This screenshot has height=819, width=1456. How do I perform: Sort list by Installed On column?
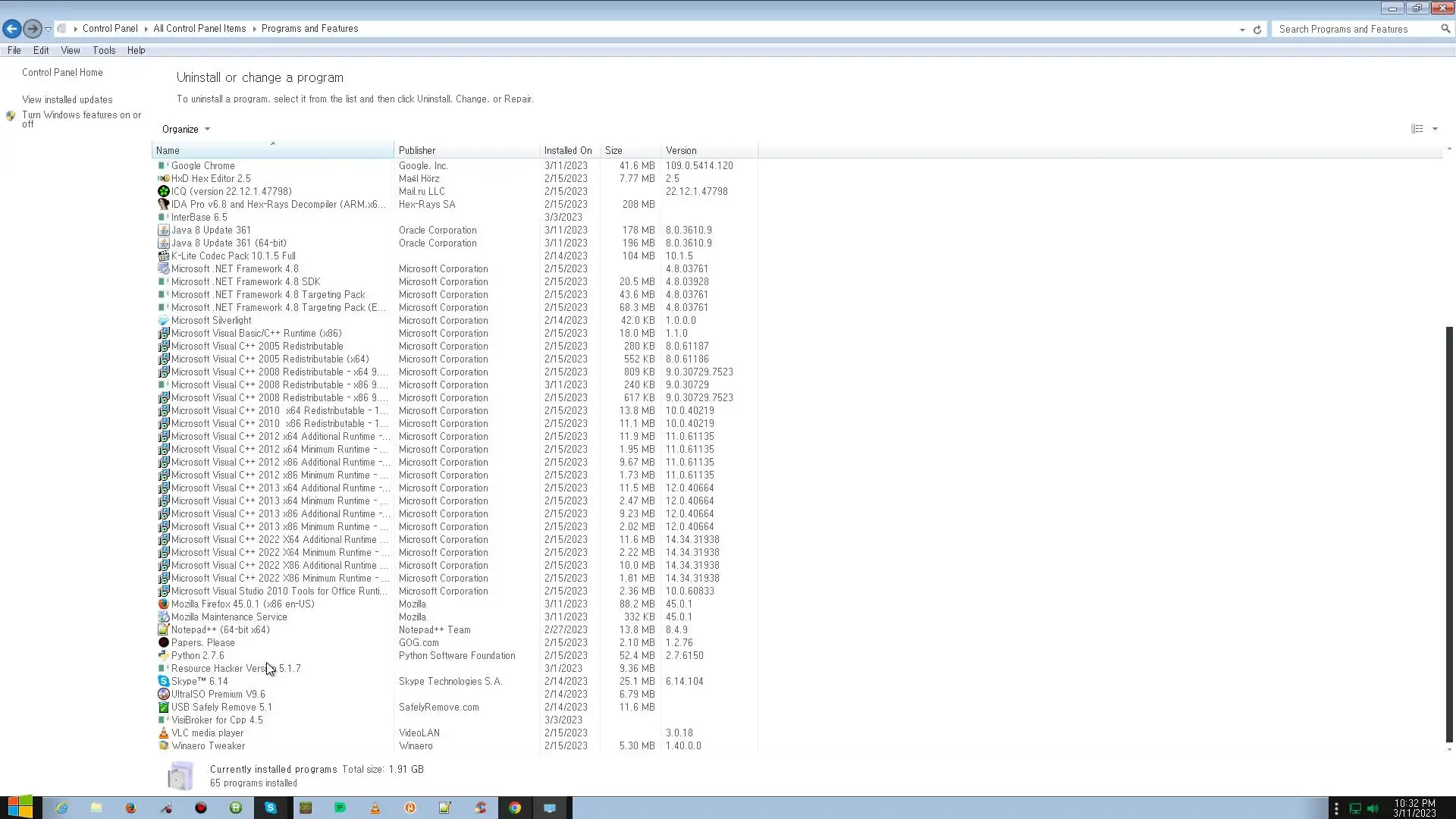[x=568, y=151]
